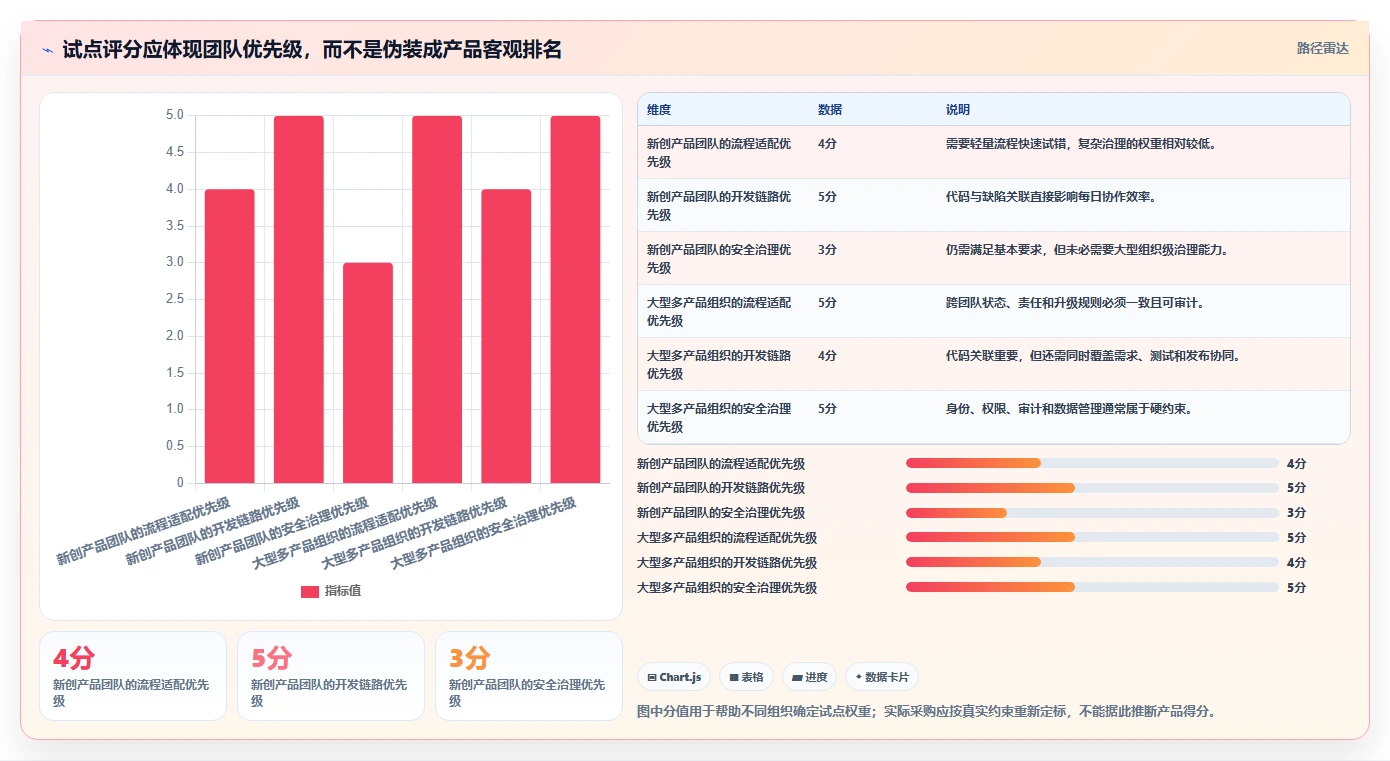Click progress list label 新创产品团队的开发链路优先级

click(x=721, y=488)
